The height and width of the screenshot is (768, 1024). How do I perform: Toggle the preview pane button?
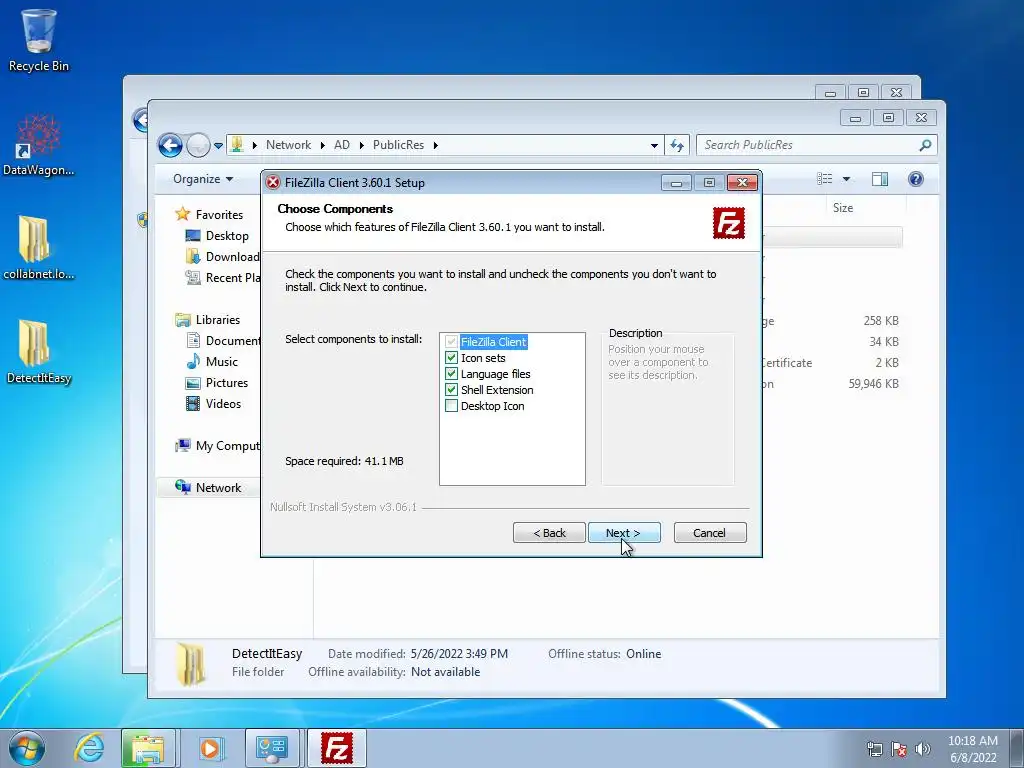point(880,179)
